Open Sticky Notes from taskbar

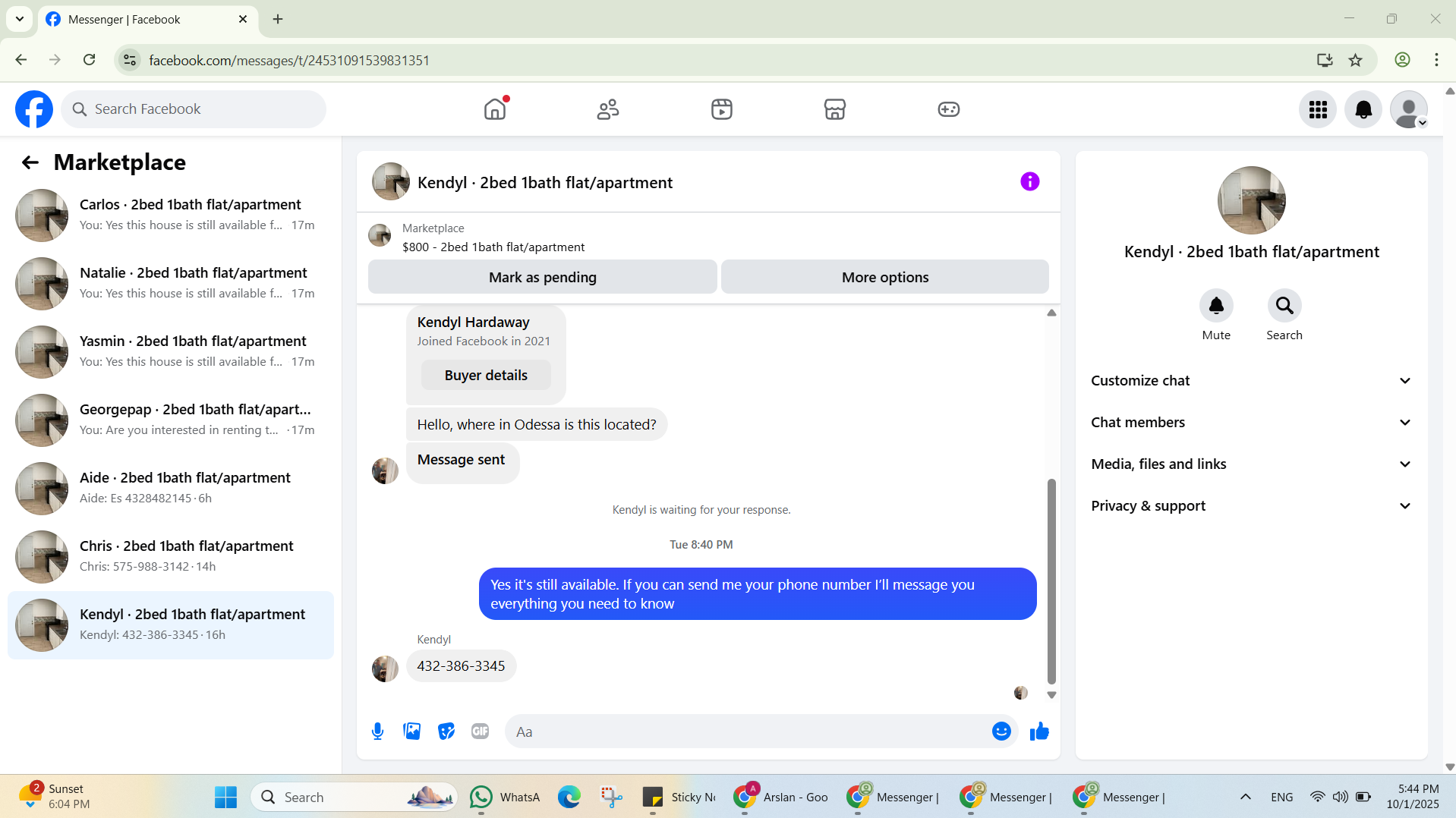coord(679,798)
